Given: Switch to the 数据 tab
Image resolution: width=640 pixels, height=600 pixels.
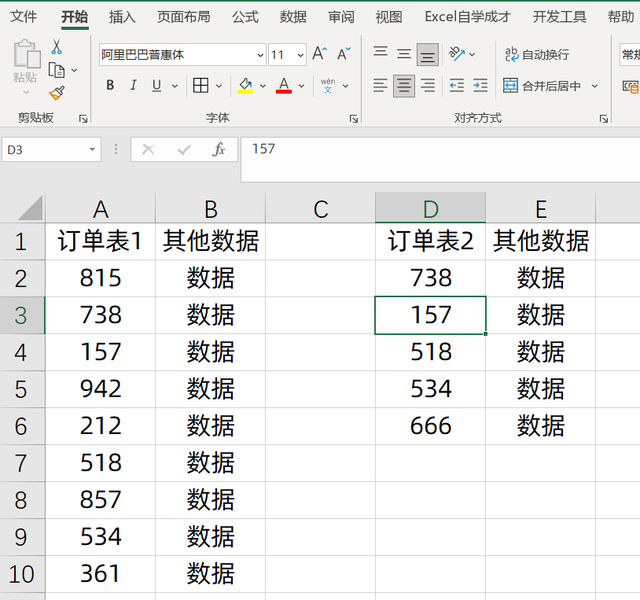Looking at the screenshot, I should pyautogui.click(x=293, y=17).
